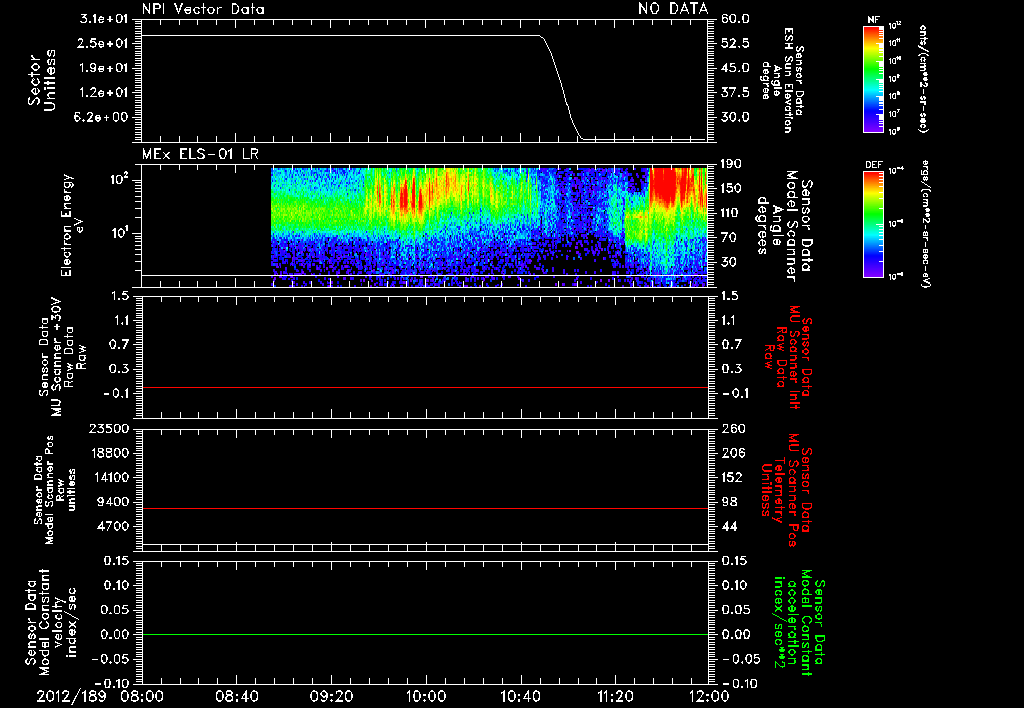Click the "10:40" time axis label

[520, 696]
